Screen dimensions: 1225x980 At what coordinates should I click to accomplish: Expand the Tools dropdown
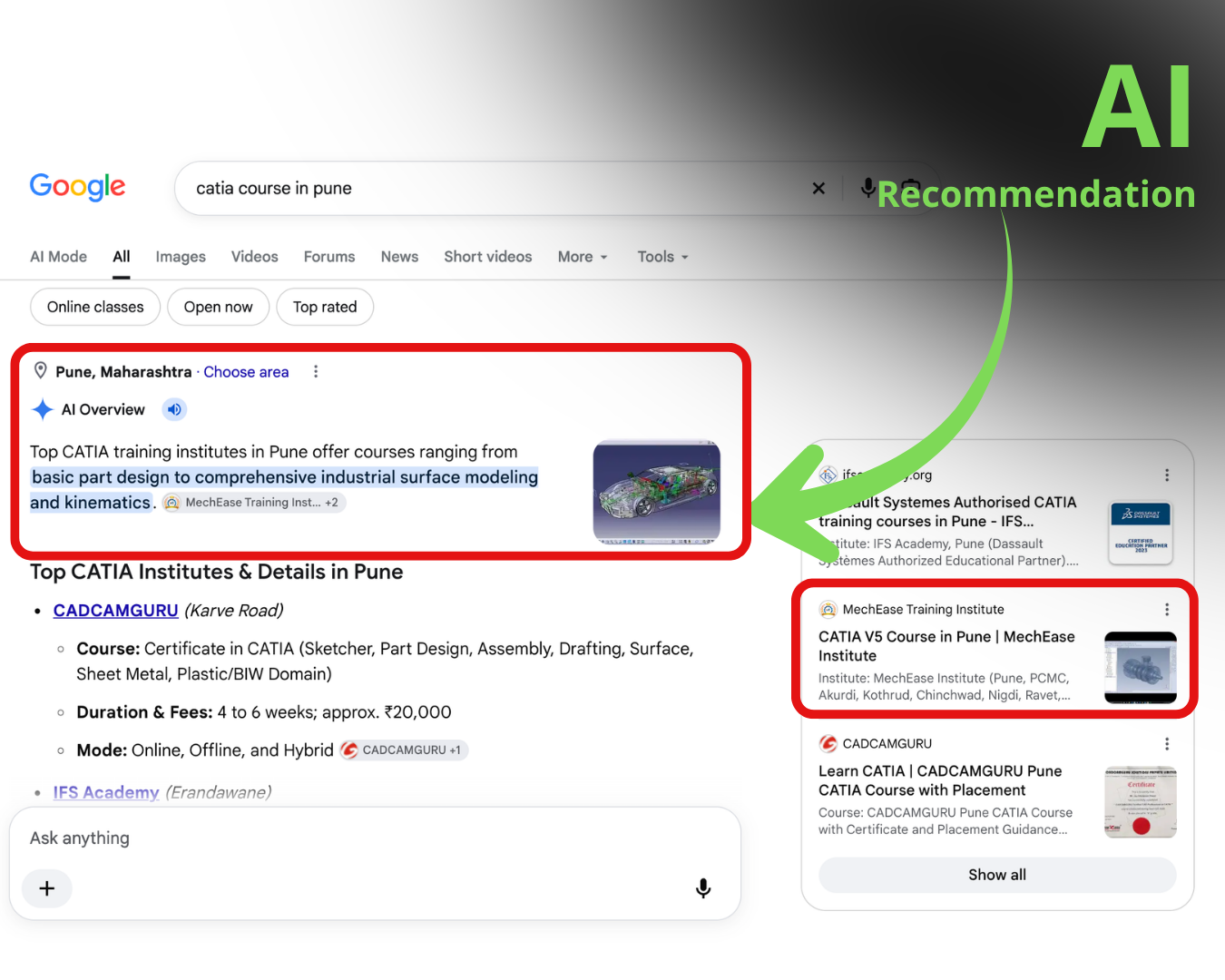pyautogui.click(x=662, y=257)
